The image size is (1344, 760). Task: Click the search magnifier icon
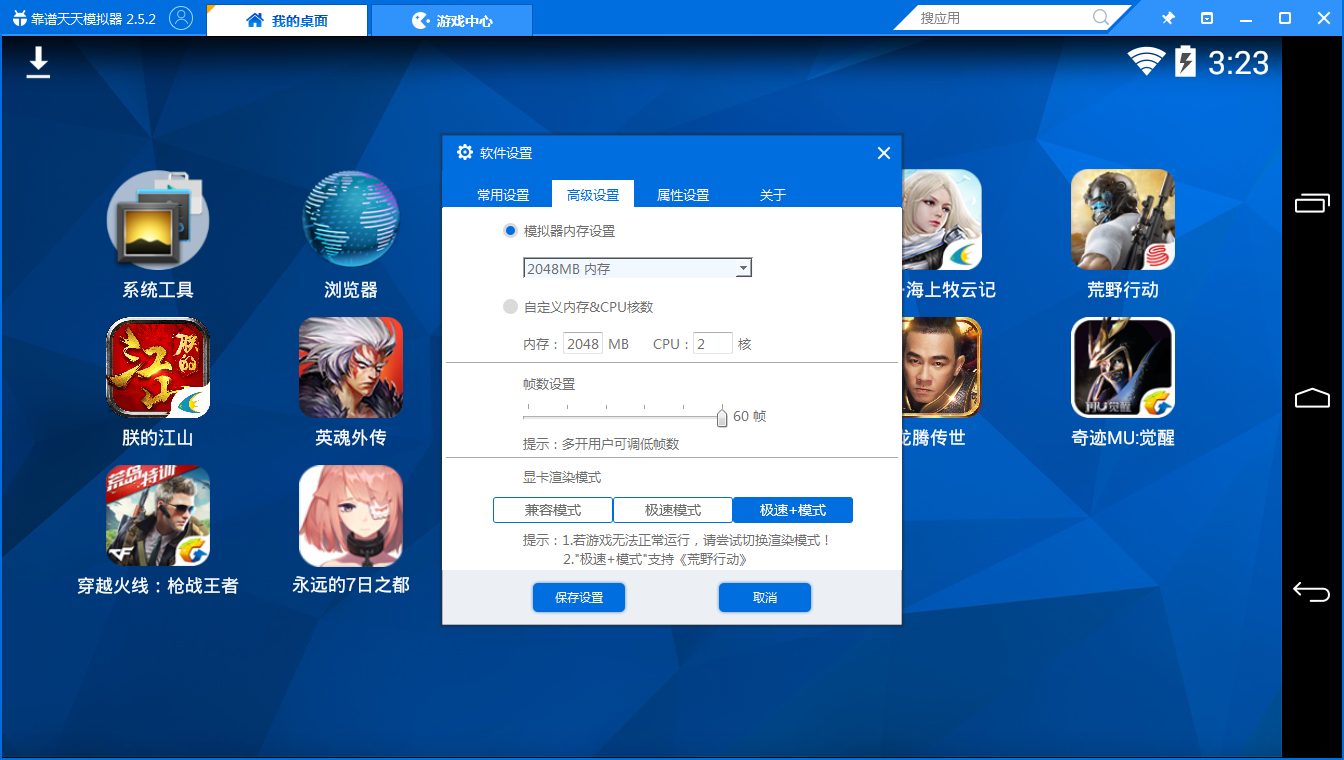click(1101, 18)
